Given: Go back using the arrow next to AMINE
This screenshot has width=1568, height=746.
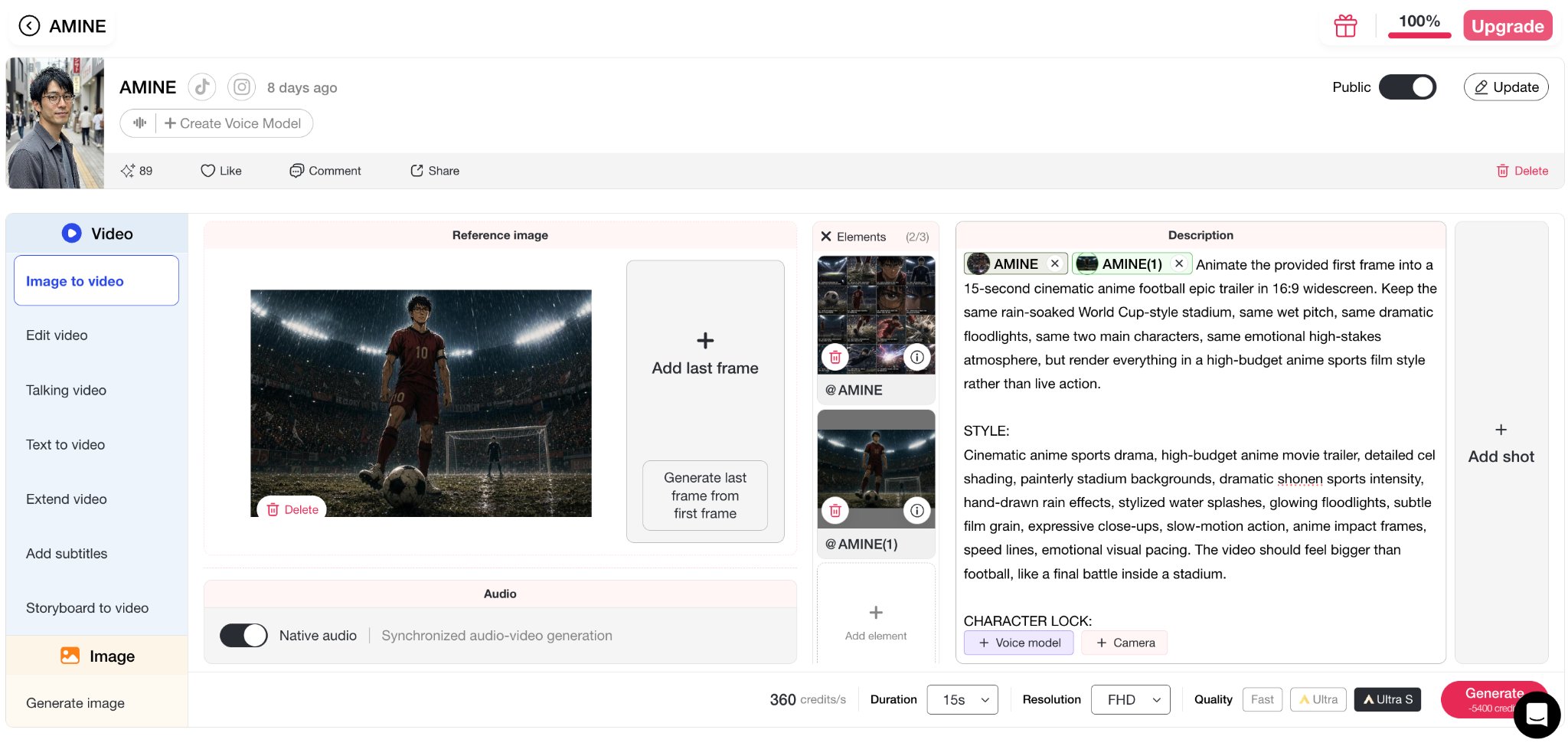Looking at the screenshot, I should (x=29, y=26).
